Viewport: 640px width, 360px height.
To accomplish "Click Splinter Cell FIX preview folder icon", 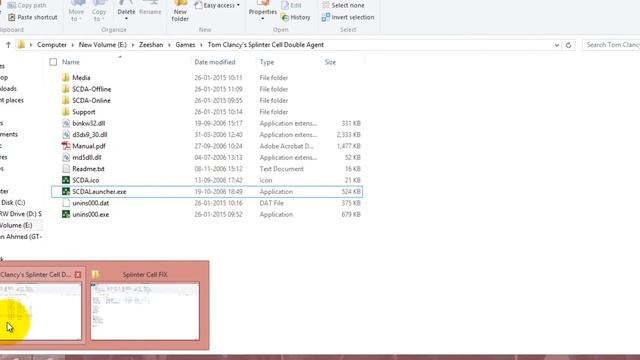I will pyautogui.click(x=96, y=274).
